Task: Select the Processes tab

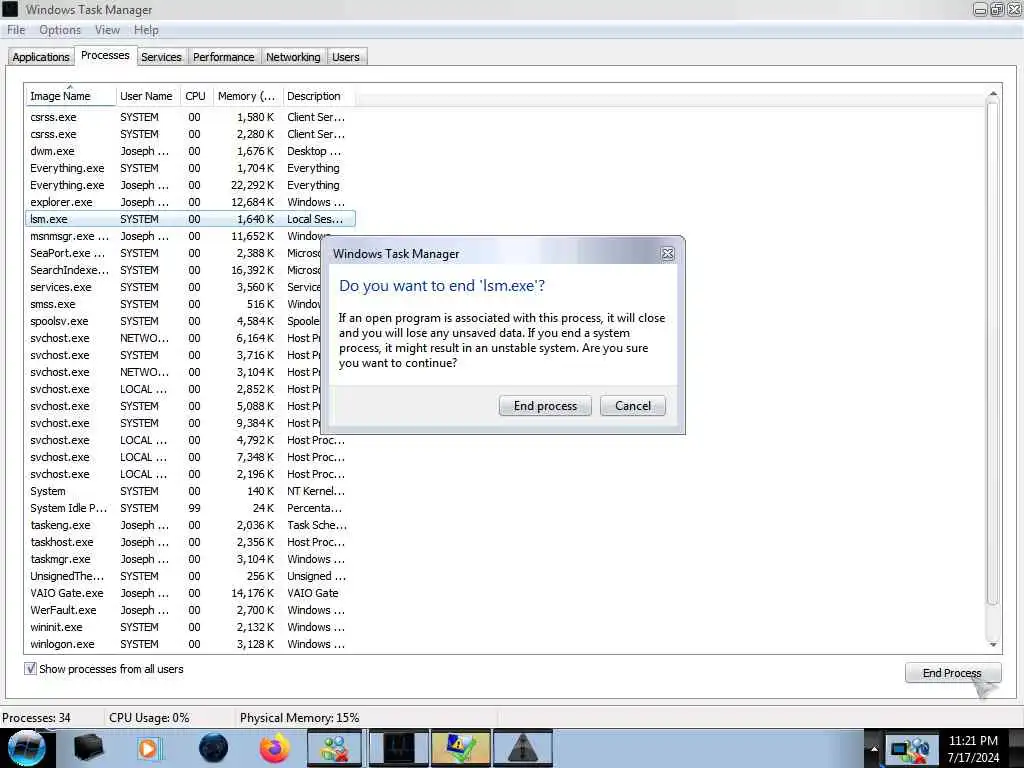Action: tap(105, 56)
